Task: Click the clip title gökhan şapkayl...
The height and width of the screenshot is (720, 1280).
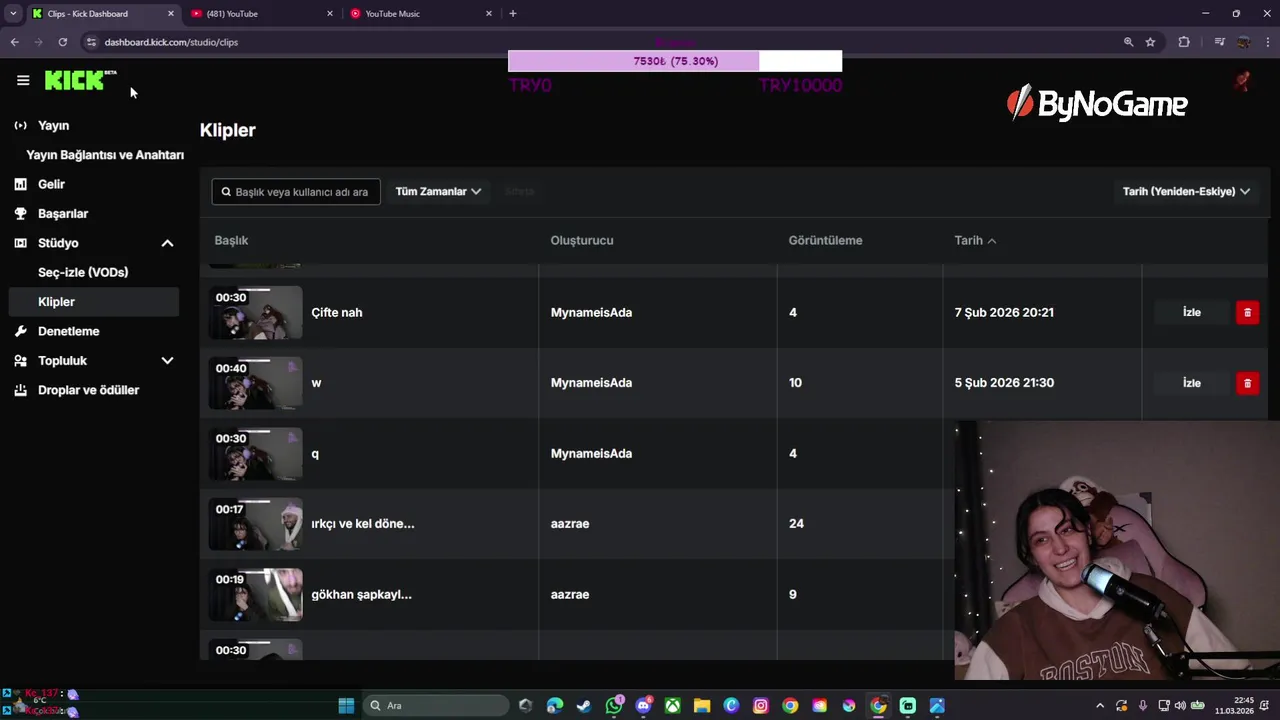Action: point(362,594)
